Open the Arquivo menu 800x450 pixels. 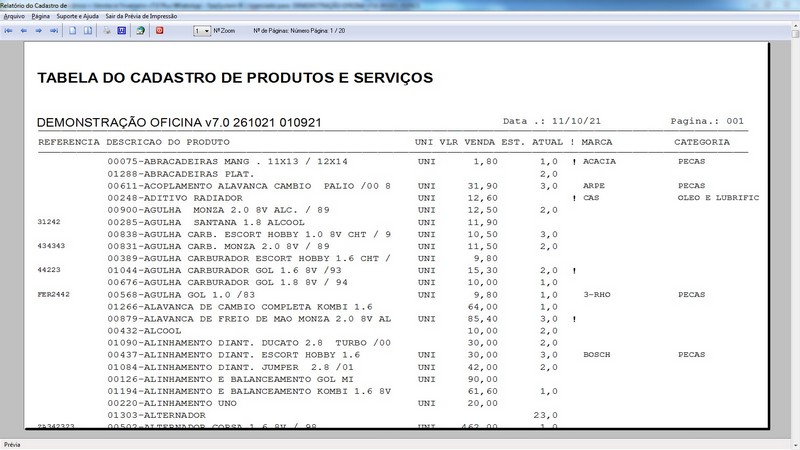pyautogui.click(x=14, y=16)
